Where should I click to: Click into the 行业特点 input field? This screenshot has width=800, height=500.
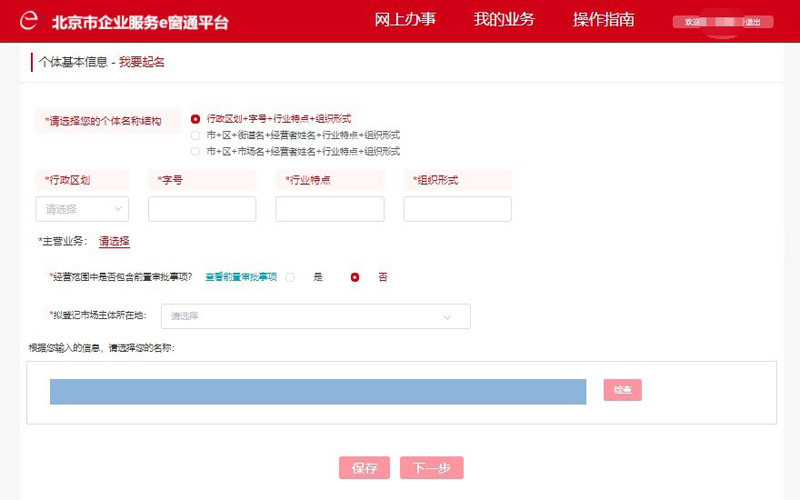point(330,209)
